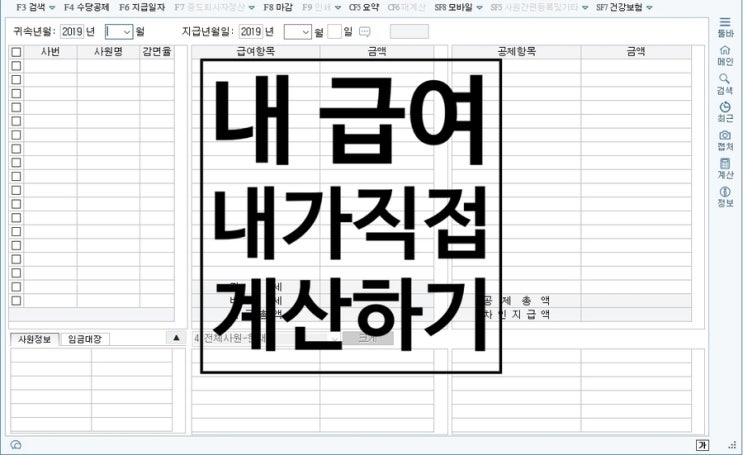
Task: Click F8 마감 menu item
Action: pos(278,8)
